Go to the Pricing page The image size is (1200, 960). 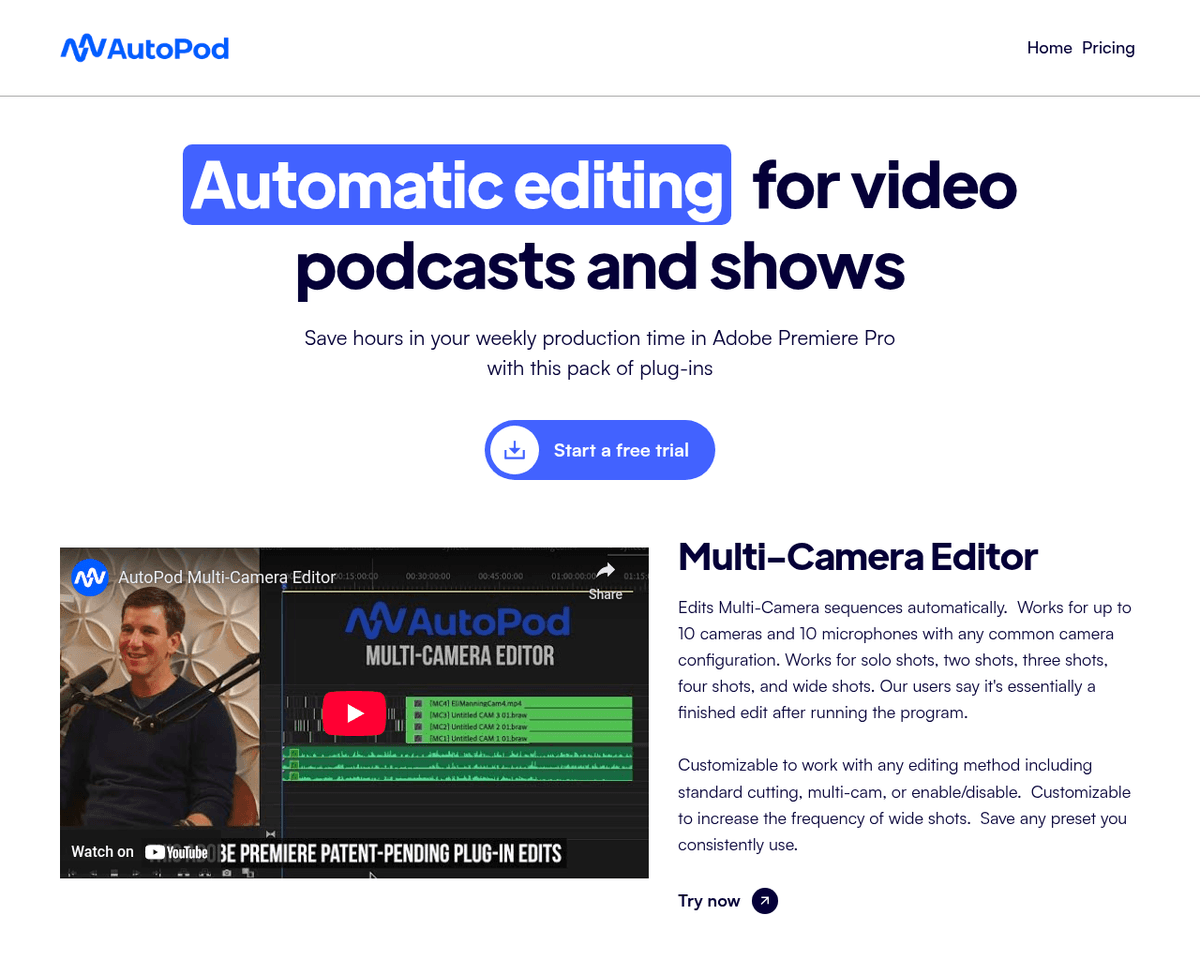1108,48
